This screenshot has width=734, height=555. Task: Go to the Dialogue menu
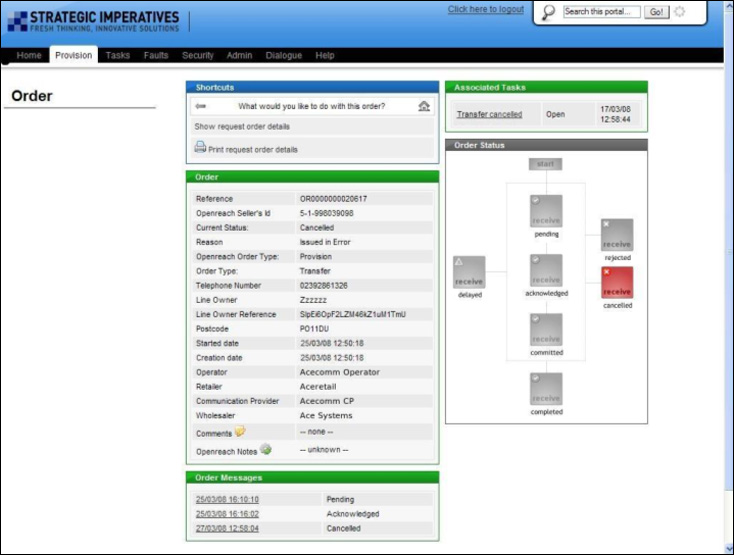(x=284, y=56)
